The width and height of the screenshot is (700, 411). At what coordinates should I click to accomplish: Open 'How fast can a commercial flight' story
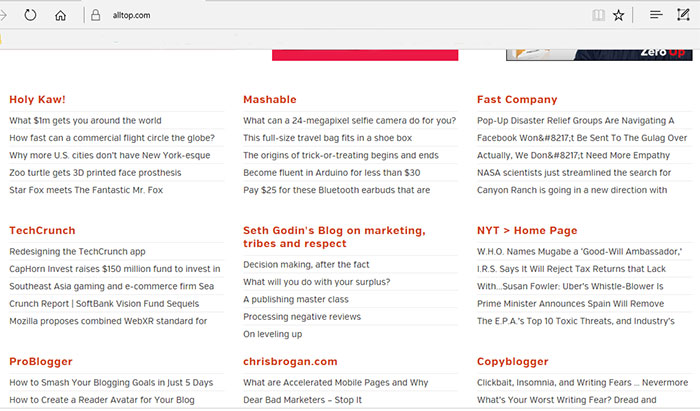click(112, 138)
